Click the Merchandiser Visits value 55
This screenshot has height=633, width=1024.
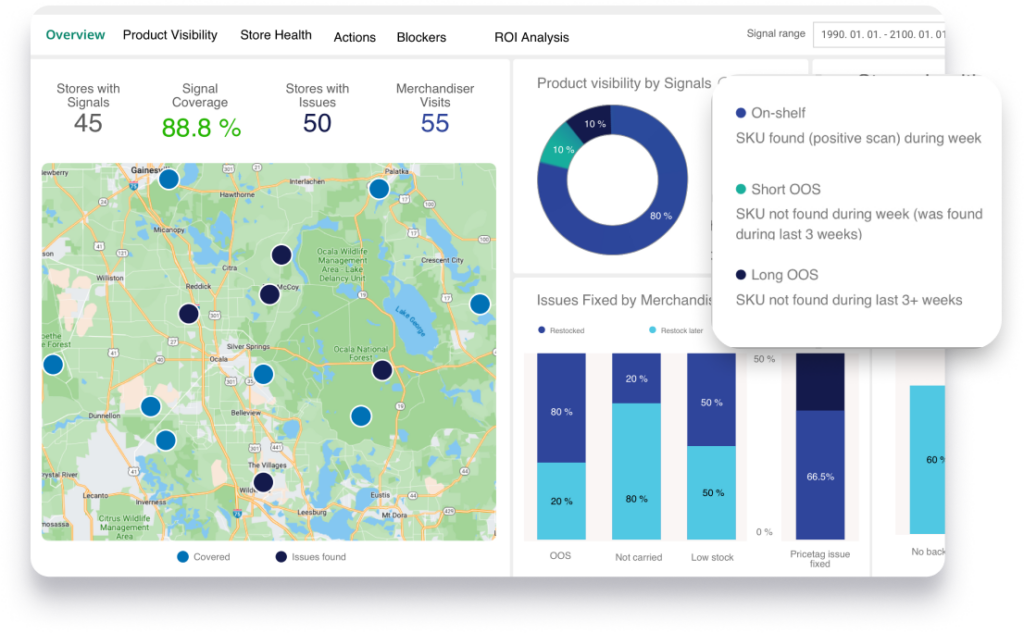coord(435,123)
